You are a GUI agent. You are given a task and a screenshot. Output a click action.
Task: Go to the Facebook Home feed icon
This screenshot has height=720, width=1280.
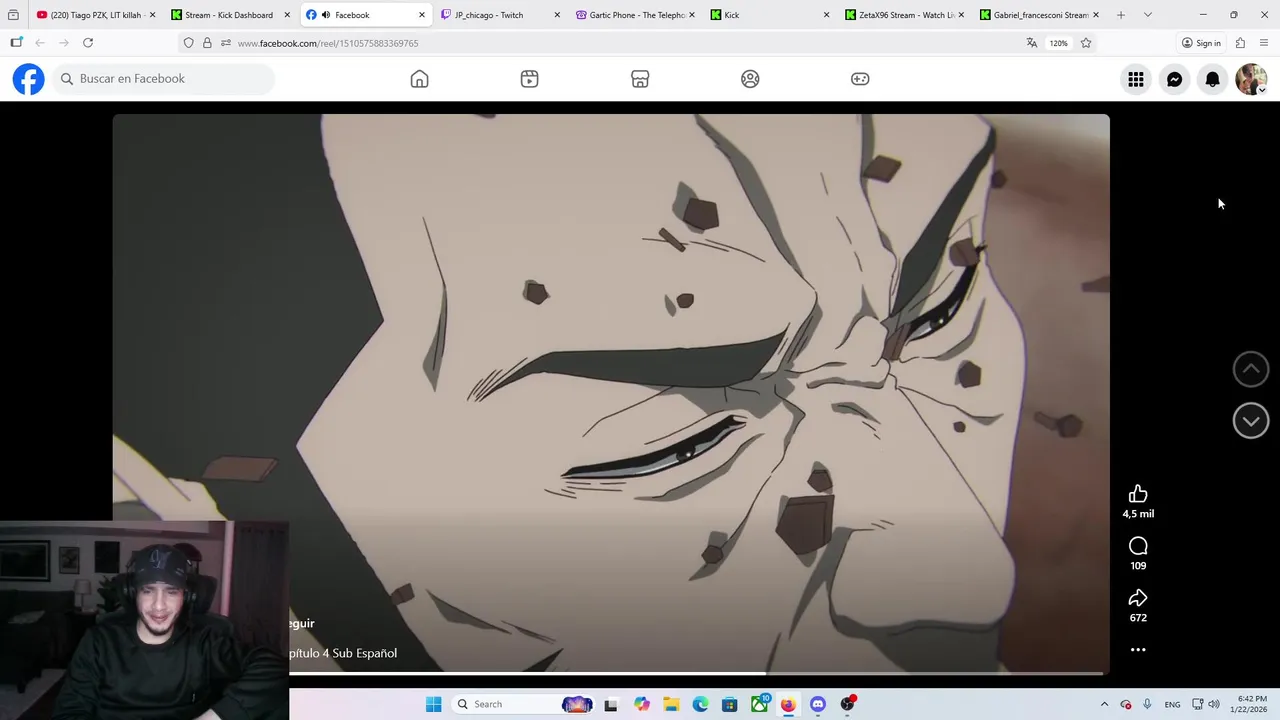pos(419,79)
